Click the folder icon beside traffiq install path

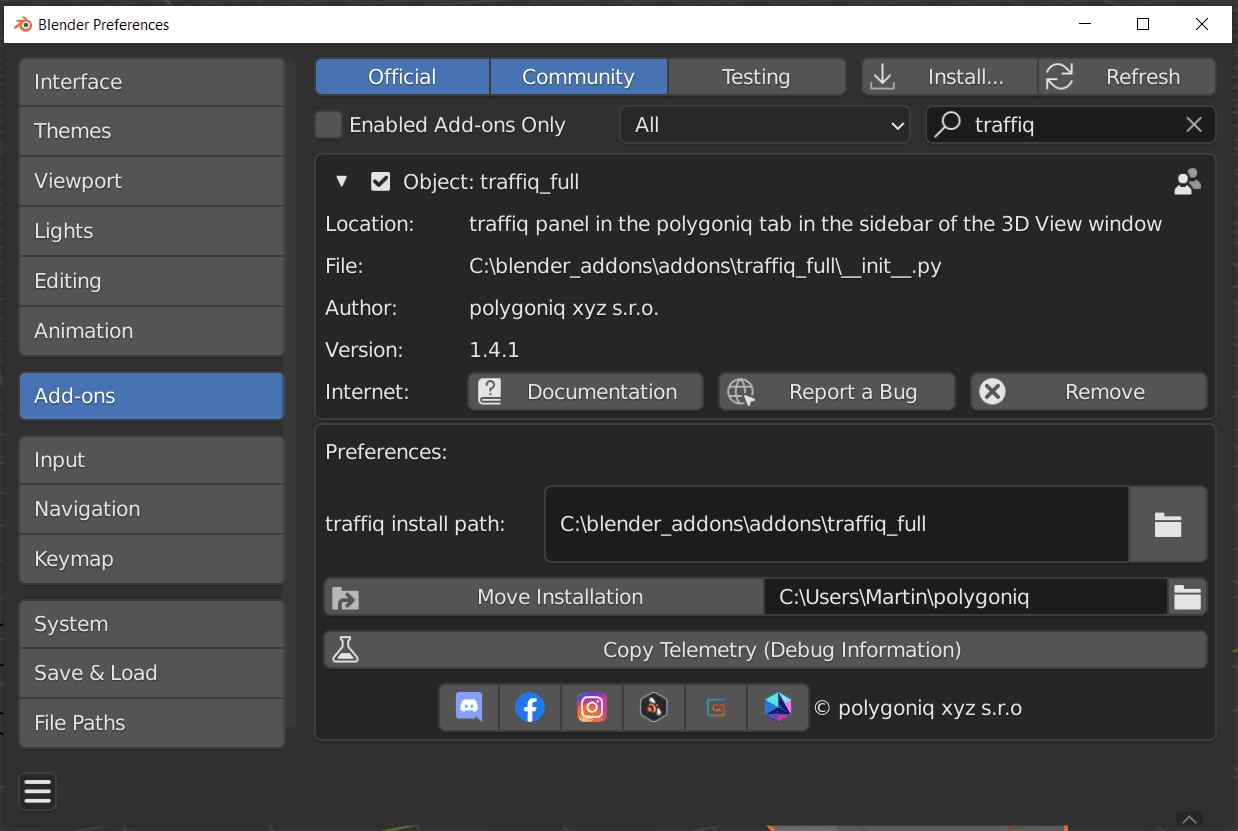1167,524
